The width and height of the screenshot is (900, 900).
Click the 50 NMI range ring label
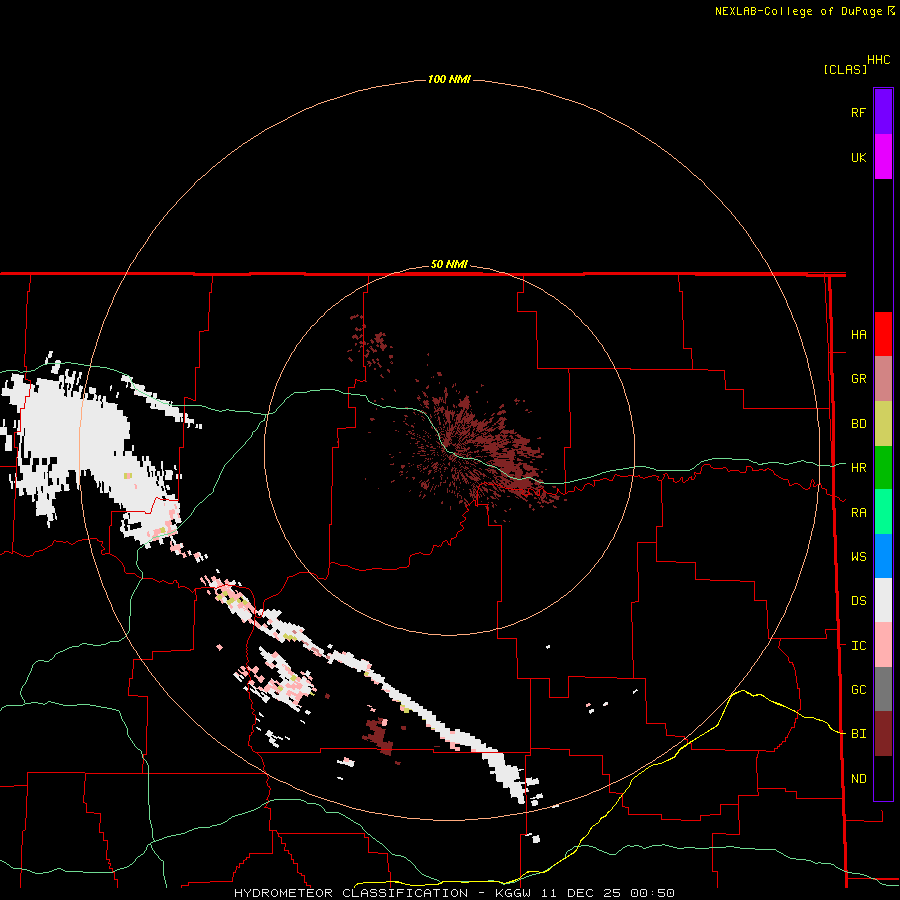pyautogui.click(x=449, y=264)
